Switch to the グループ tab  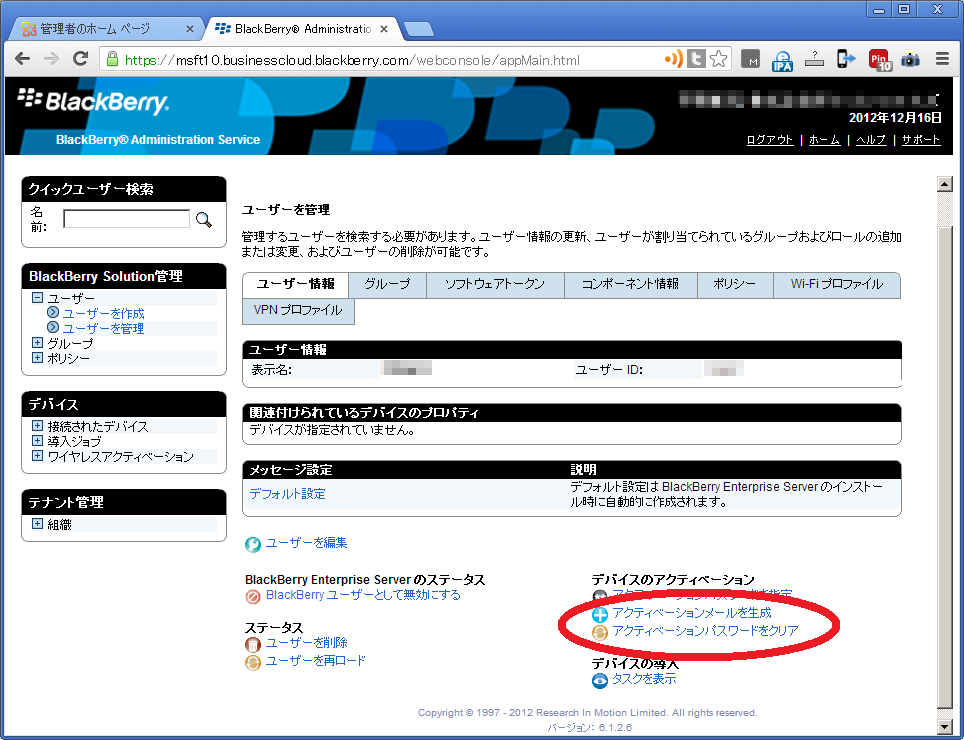click(x=387, y=285)
